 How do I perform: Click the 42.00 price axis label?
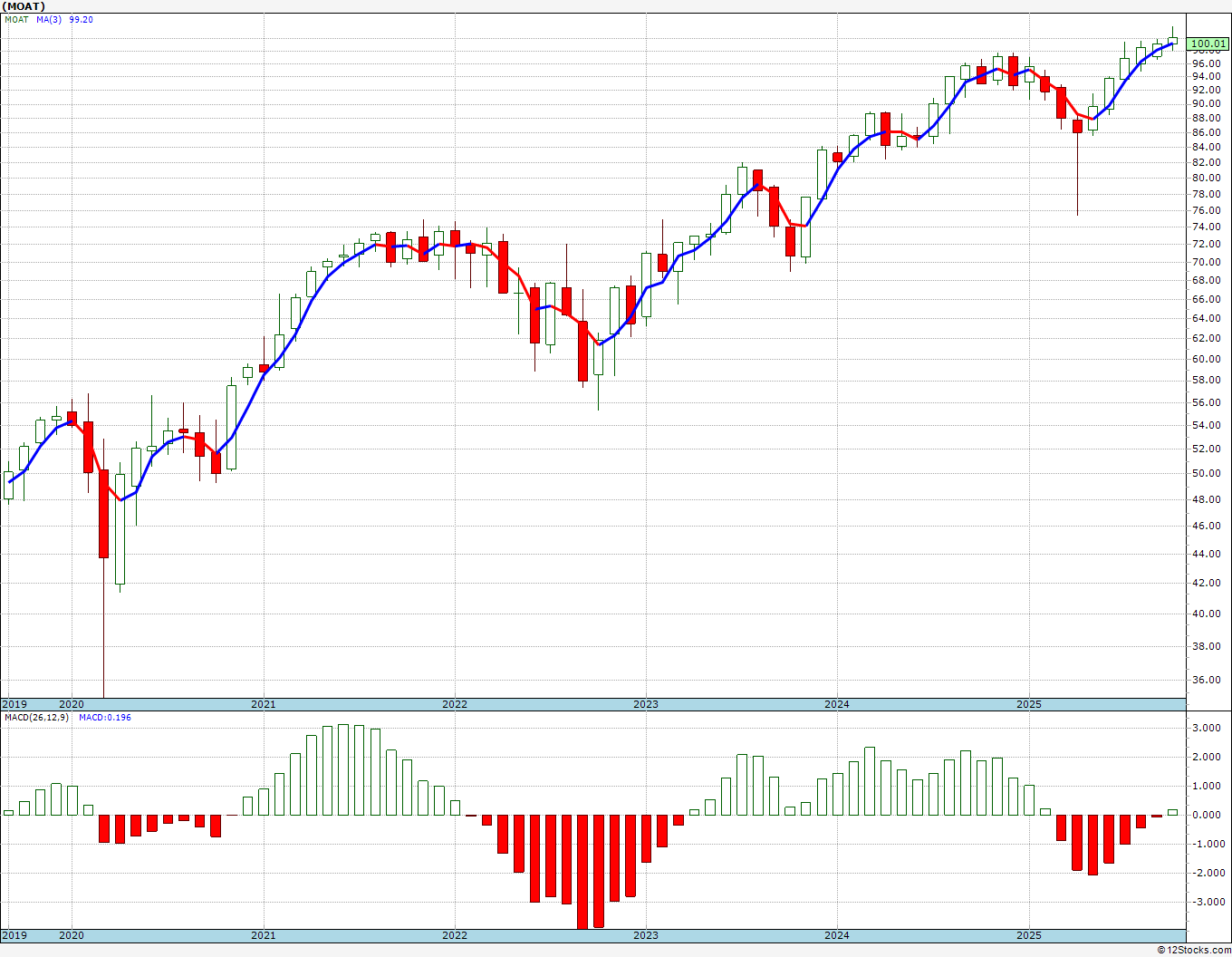click(x=1205, y=584)
